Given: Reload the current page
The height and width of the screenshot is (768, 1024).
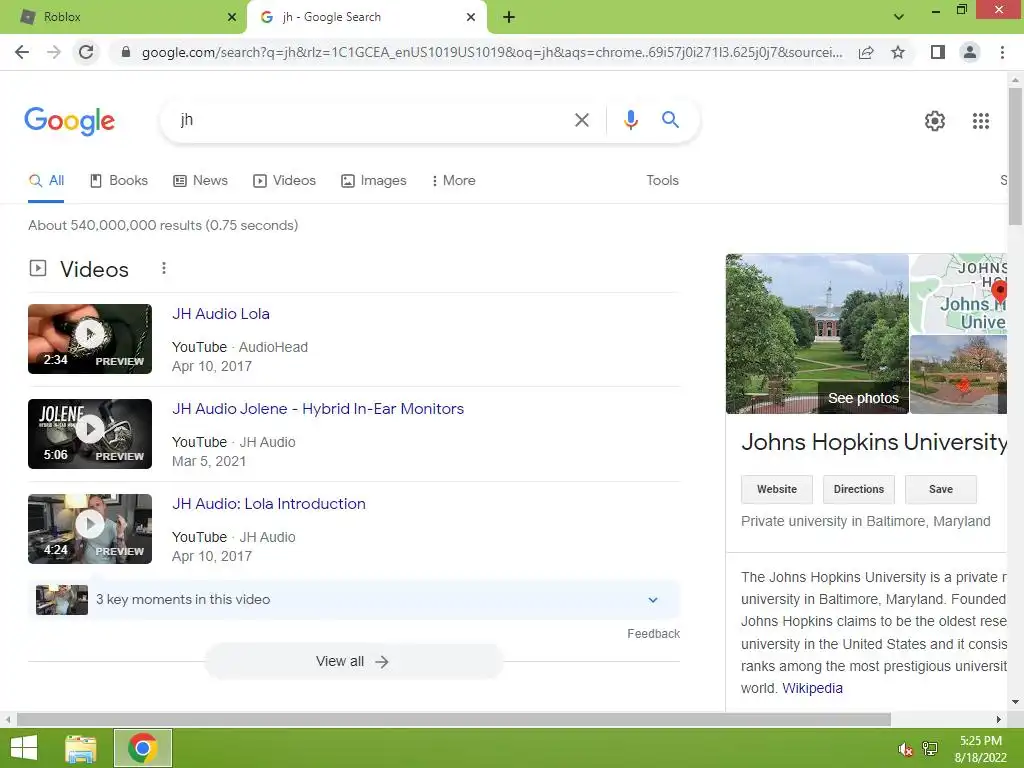Looking at the screenshot, I should coord(86,52).
